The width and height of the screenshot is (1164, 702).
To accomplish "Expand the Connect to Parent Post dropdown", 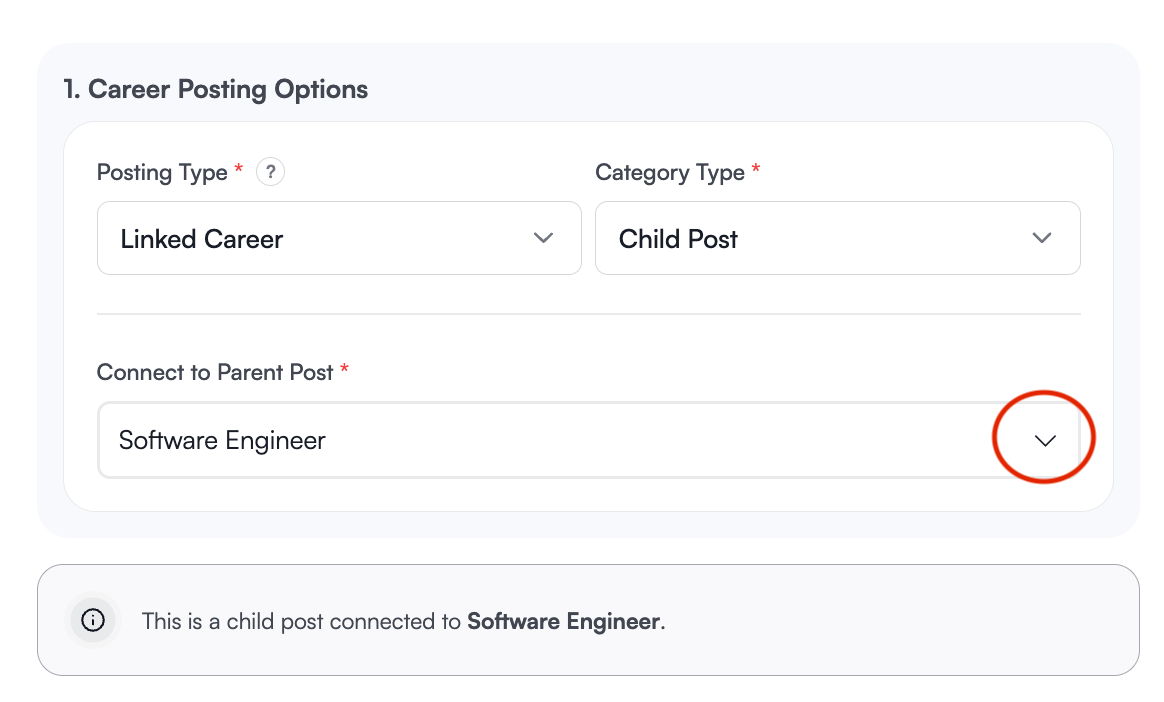I will click(588, 440).
